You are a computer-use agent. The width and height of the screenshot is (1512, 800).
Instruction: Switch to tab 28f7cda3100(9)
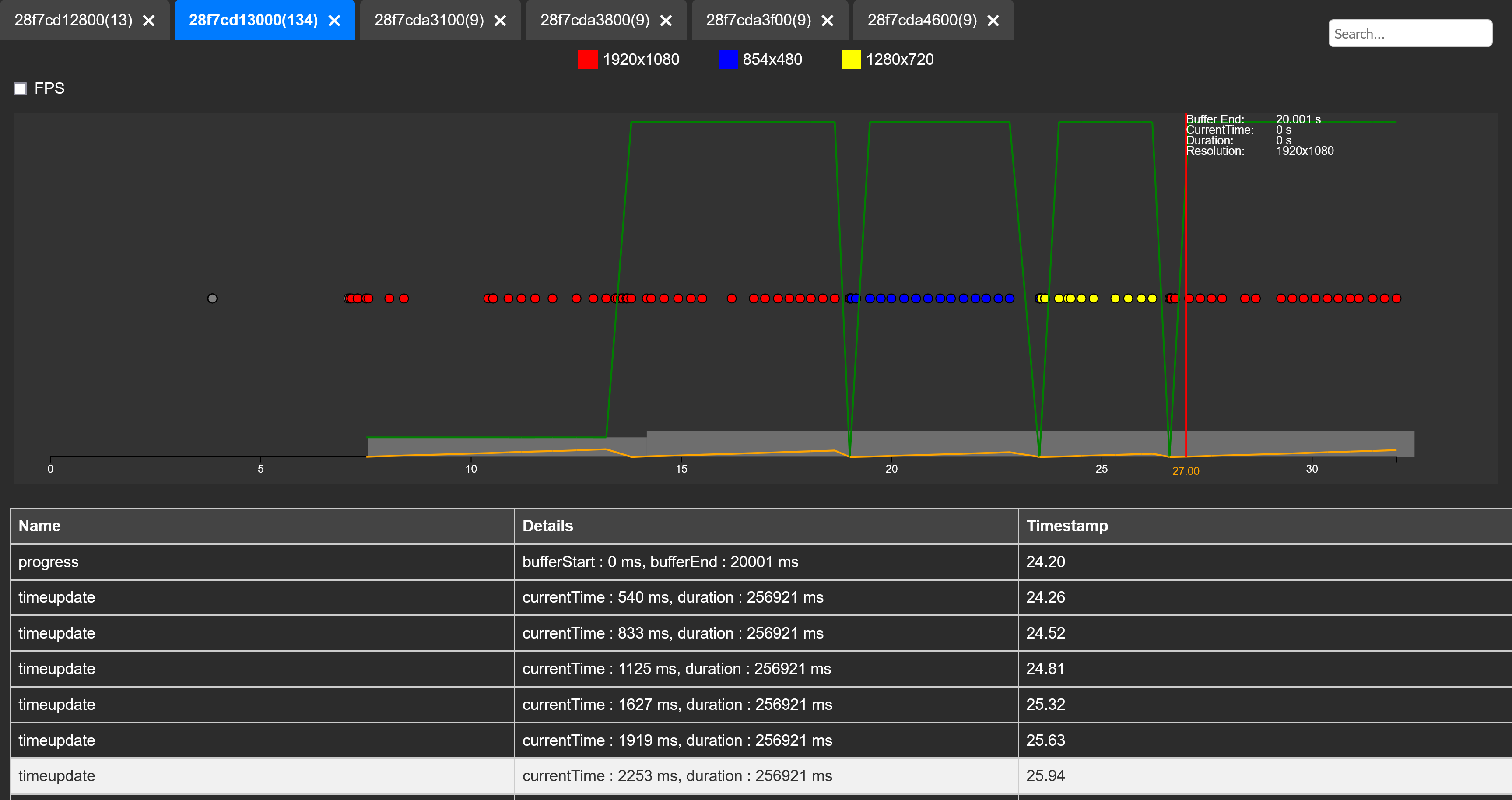pyautogui.click(x=429, y=21)
